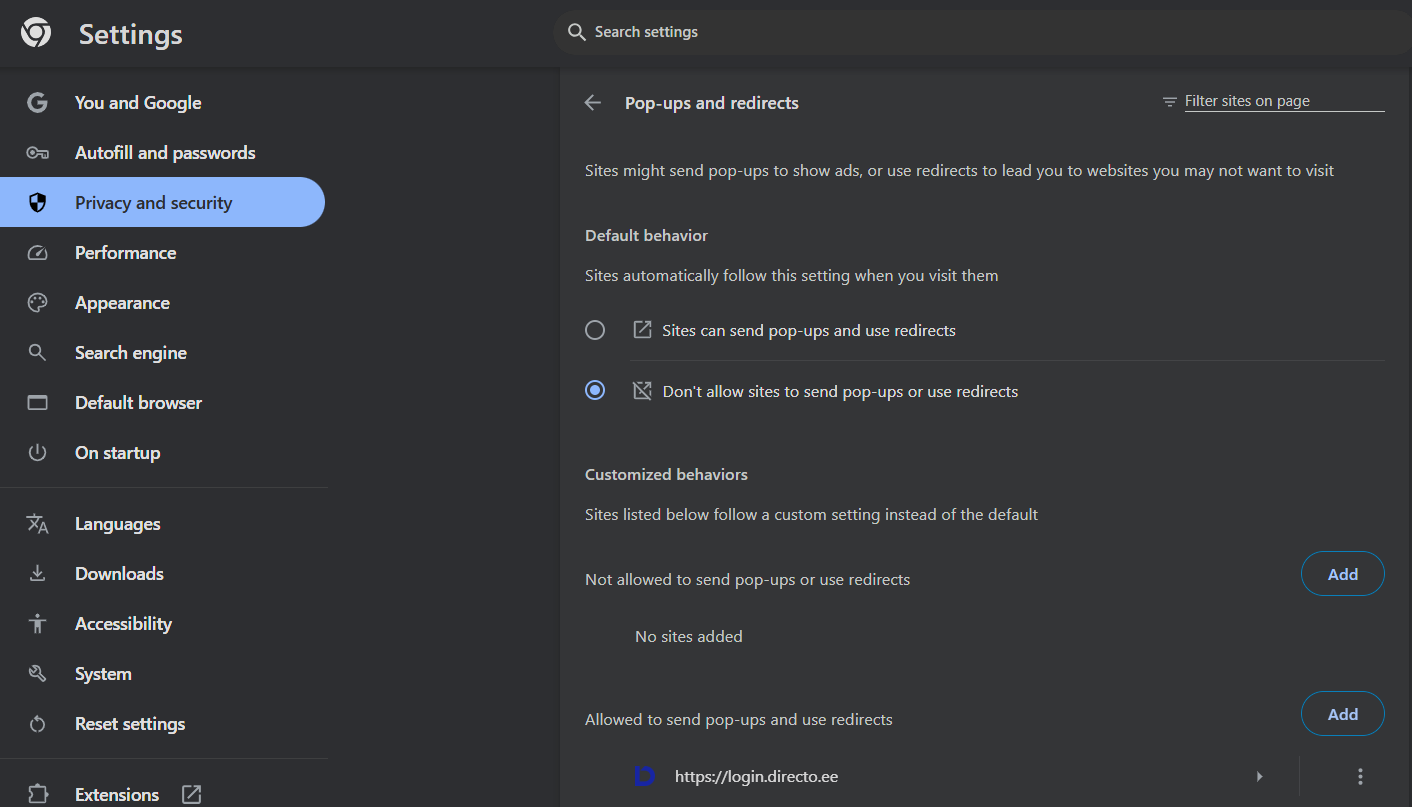Open the Search engine settings page

[x=130, y=353]
